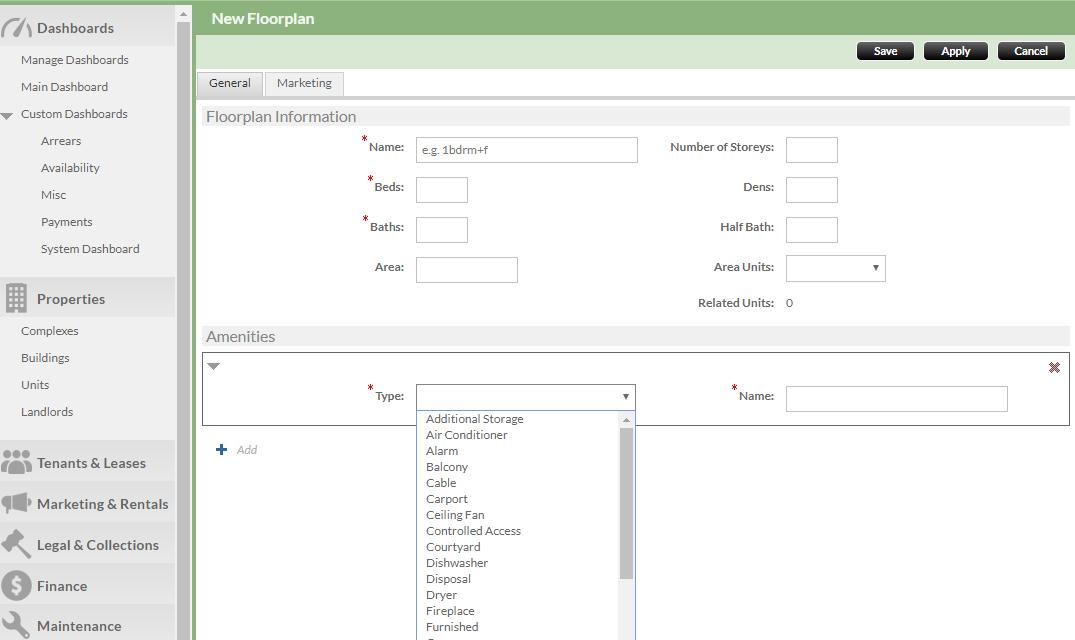Open Availability custom dashboard
The width and height of the screenshot is (1075, 640).
click(x=70, y=168)
